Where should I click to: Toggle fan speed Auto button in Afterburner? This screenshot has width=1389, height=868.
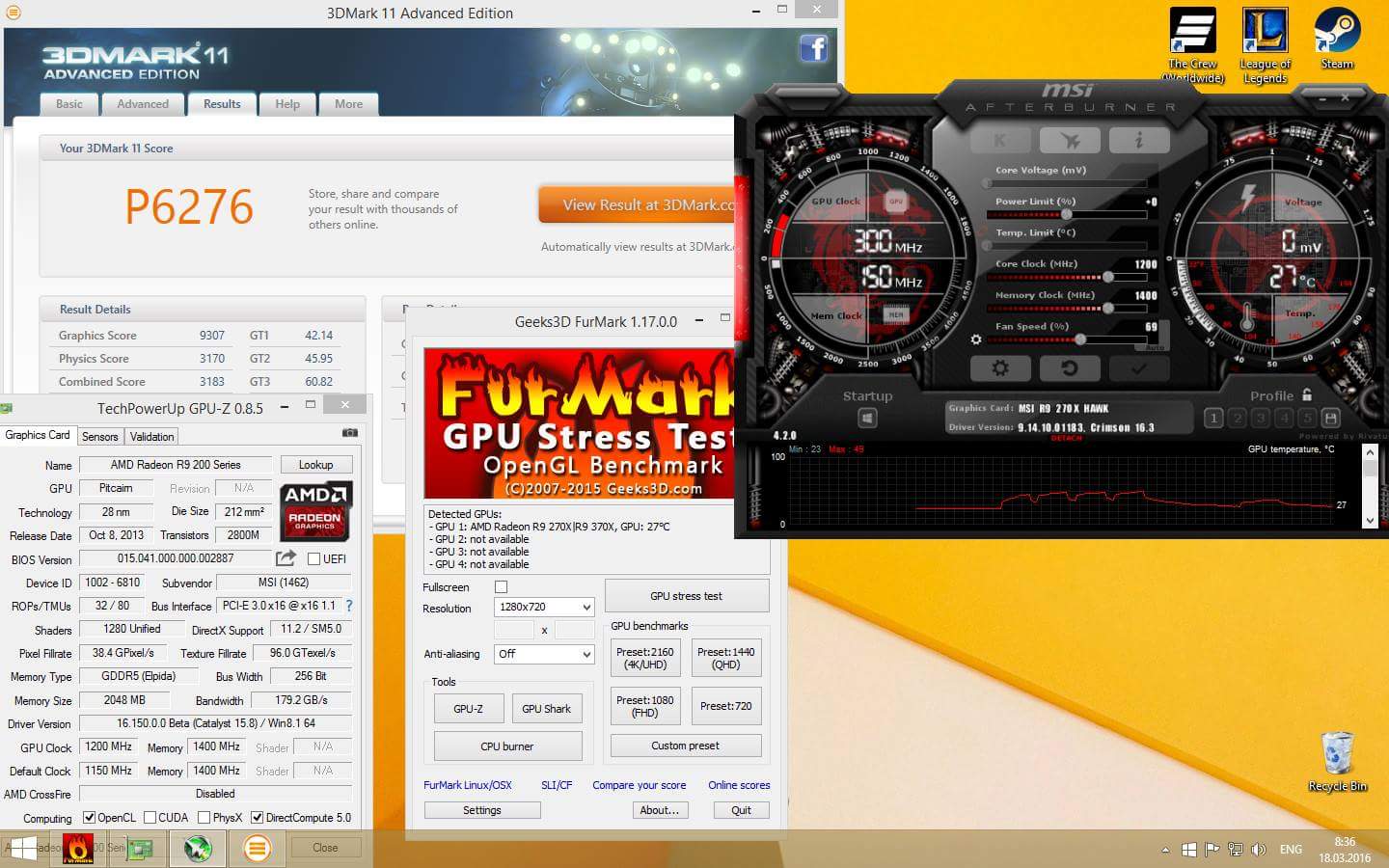tap(1154, 347)
